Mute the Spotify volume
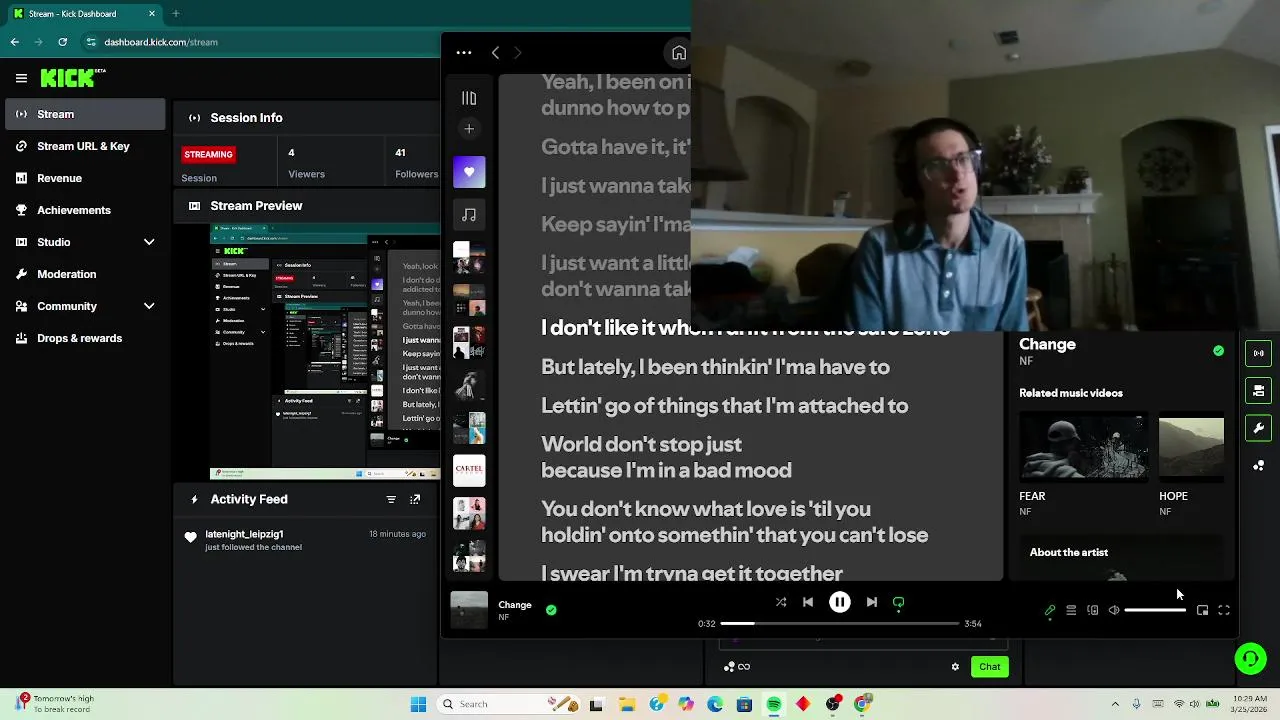Image resolution: width=1280 pixels, height=720 pixels. [1114, 610]
